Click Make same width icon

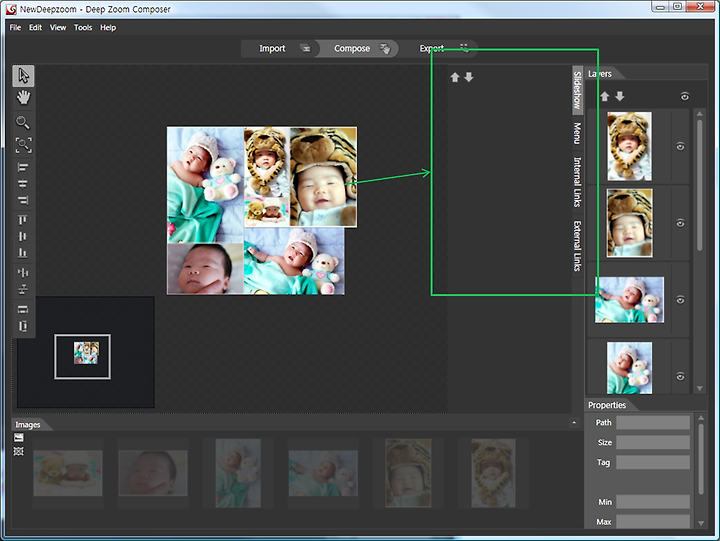[22, 309]
